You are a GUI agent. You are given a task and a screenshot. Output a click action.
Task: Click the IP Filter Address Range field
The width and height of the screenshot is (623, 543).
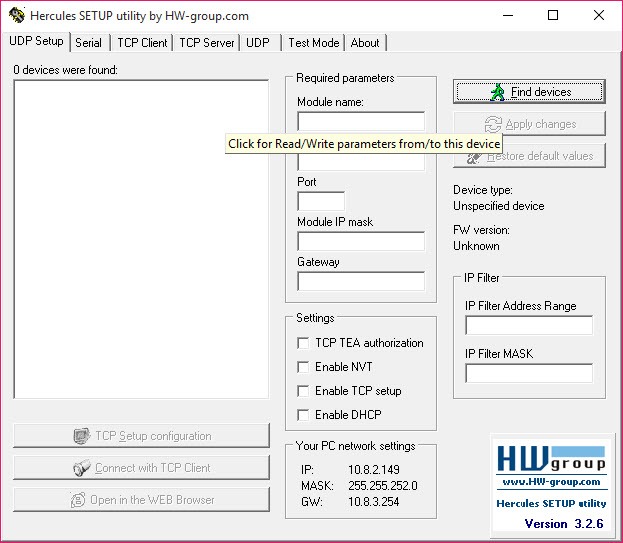point(529,325)
